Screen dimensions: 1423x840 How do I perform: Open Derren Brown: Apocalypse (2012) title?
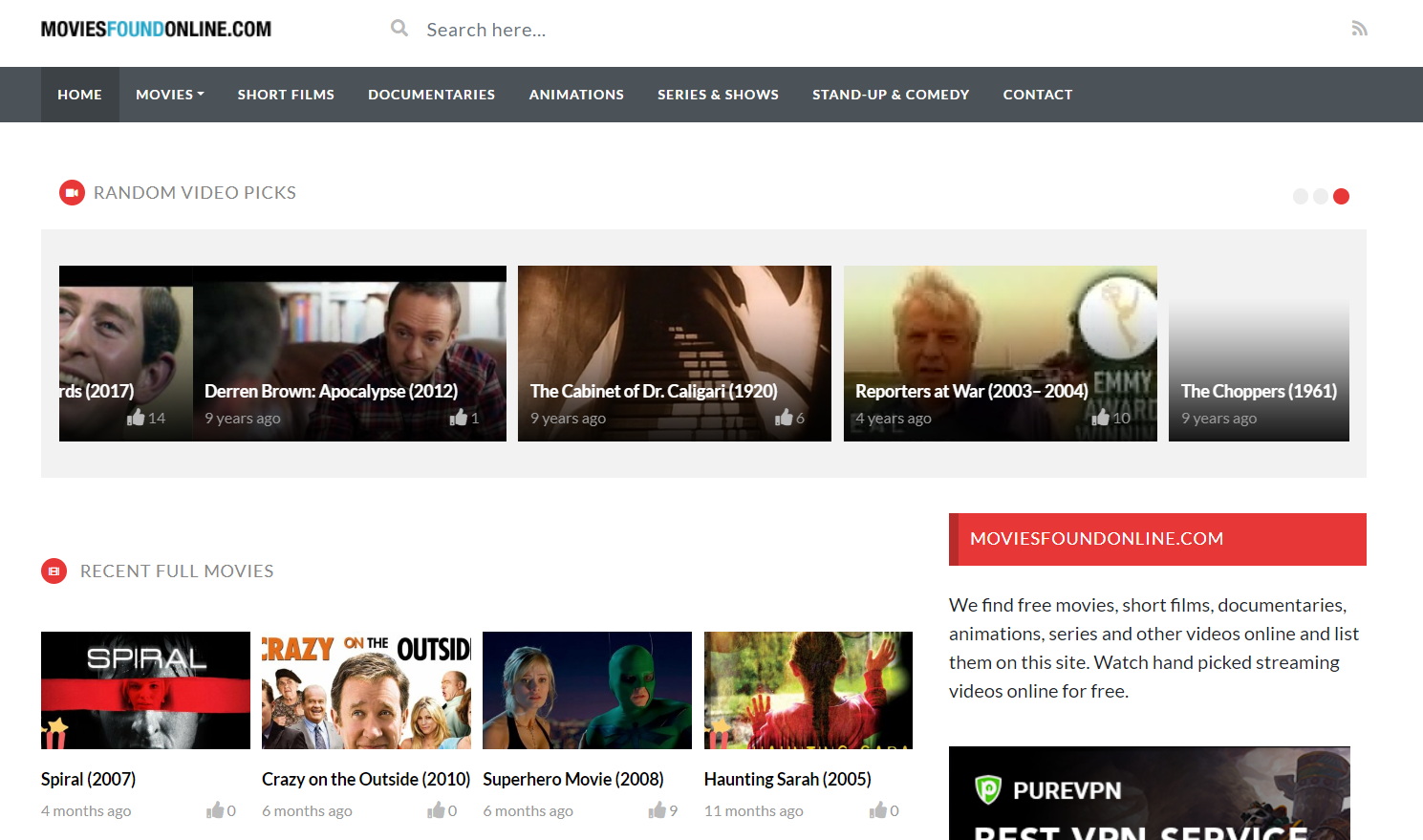(x=331, y=391)
